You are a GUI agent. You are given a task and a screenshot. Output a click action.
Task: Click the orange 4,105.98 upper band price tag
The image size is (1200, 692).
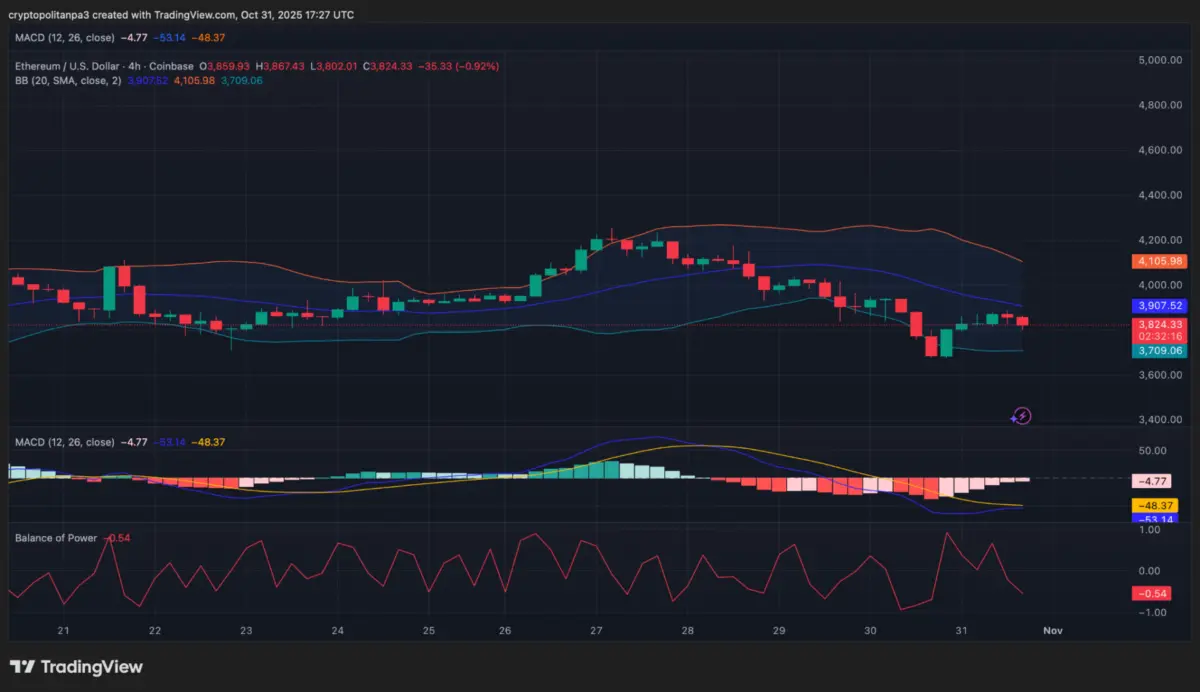click(x=1158, y=262)
